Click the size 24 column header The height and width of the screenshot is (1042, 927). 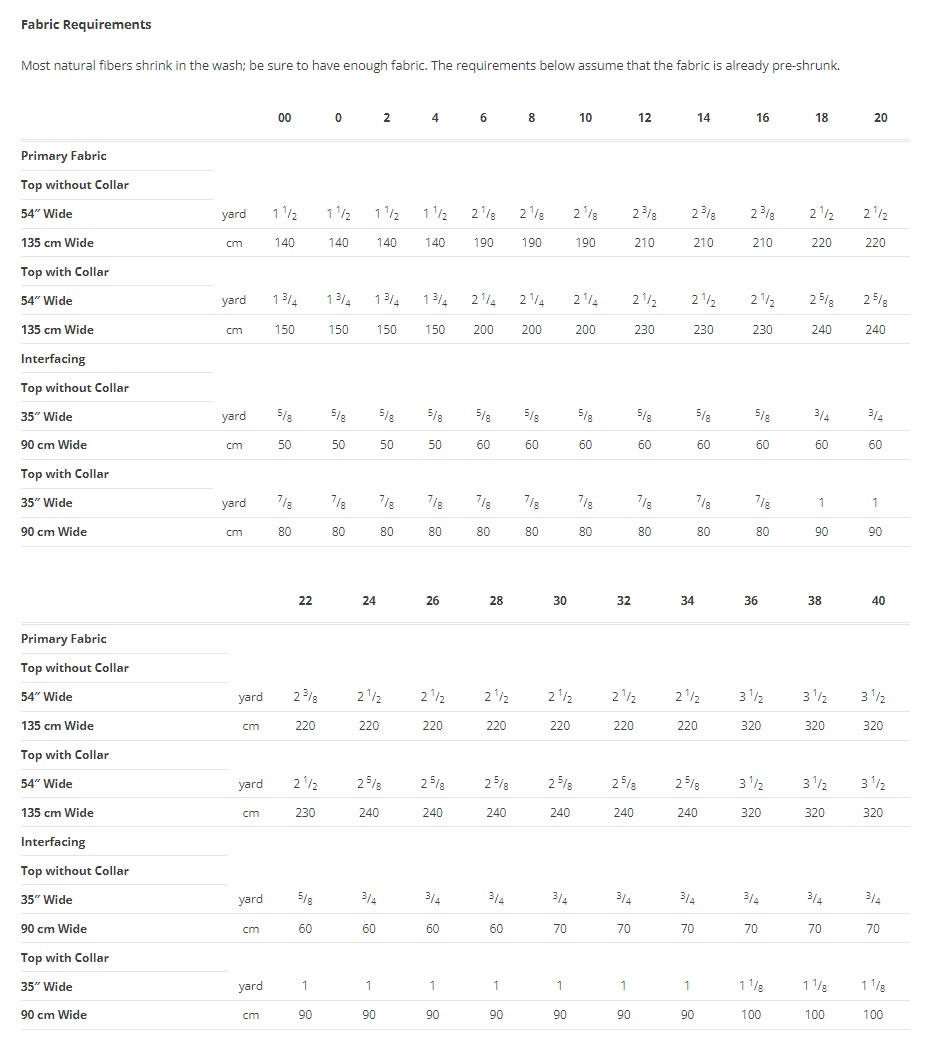click(x=369, y=601)
